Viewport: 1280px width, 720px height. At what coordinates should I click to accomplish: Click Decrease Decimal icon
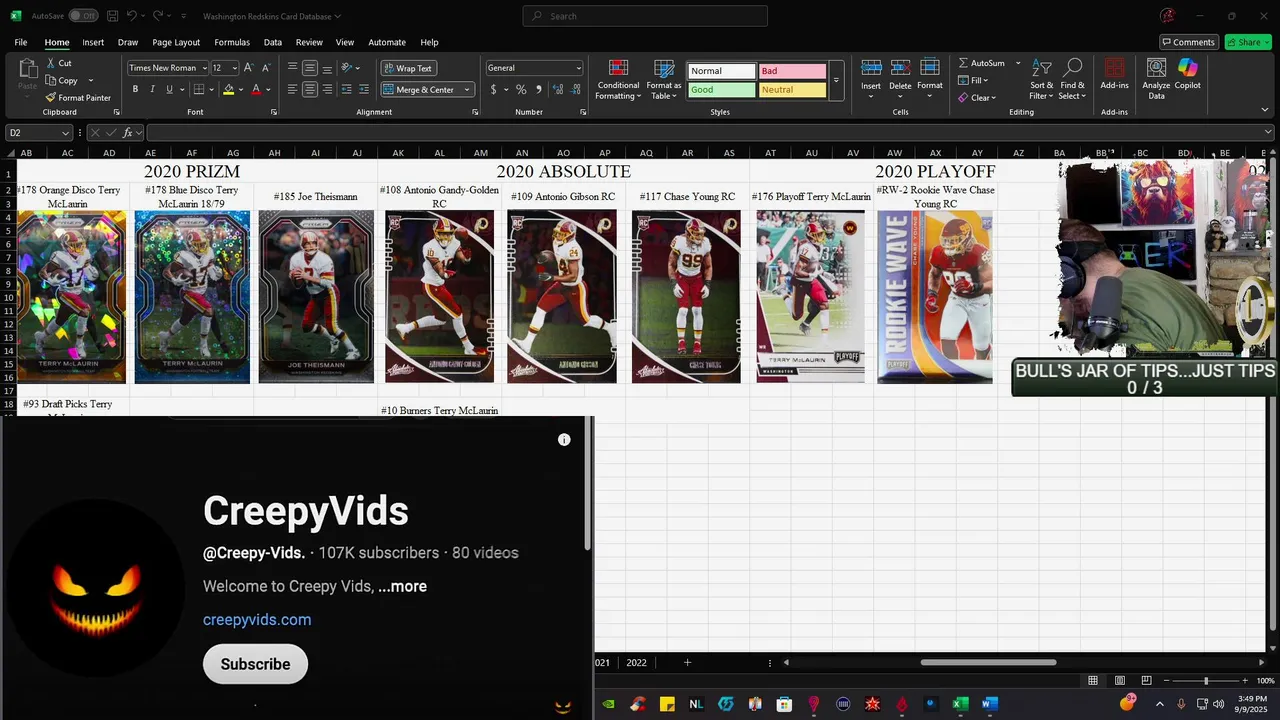coord(574,90)
